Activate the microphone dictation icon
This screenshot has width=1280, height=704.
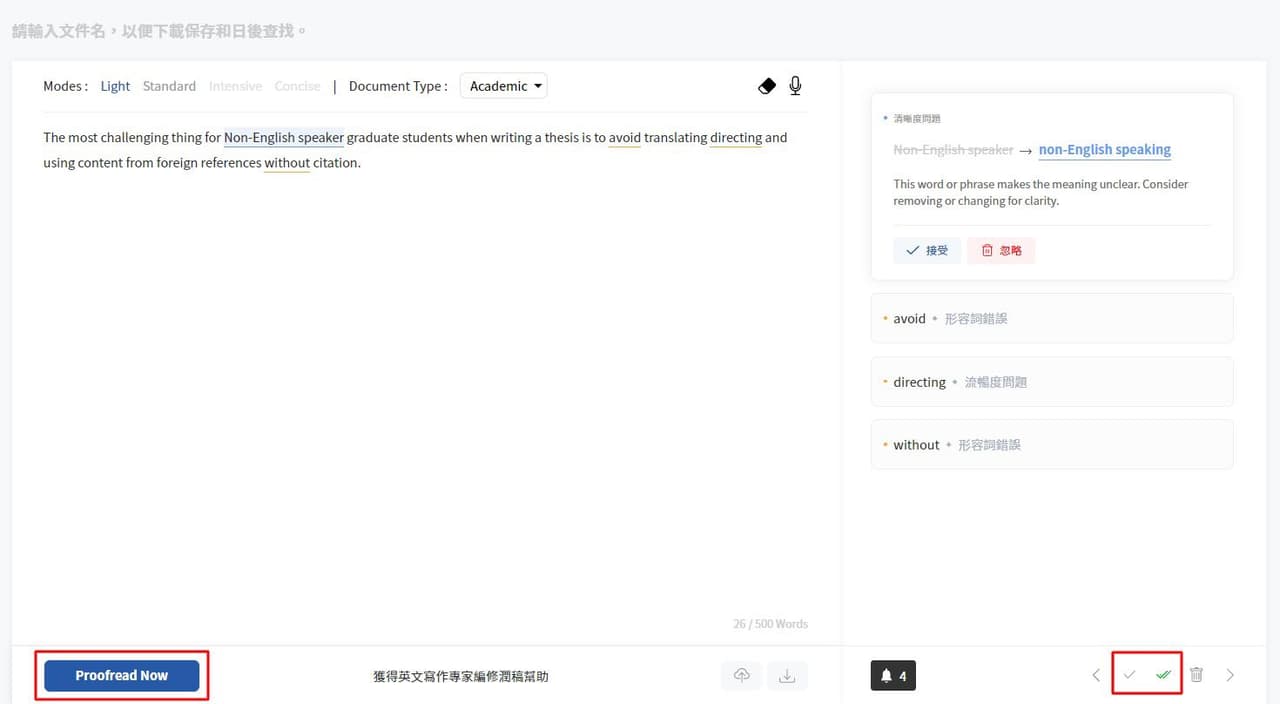(x=795, y=86)
